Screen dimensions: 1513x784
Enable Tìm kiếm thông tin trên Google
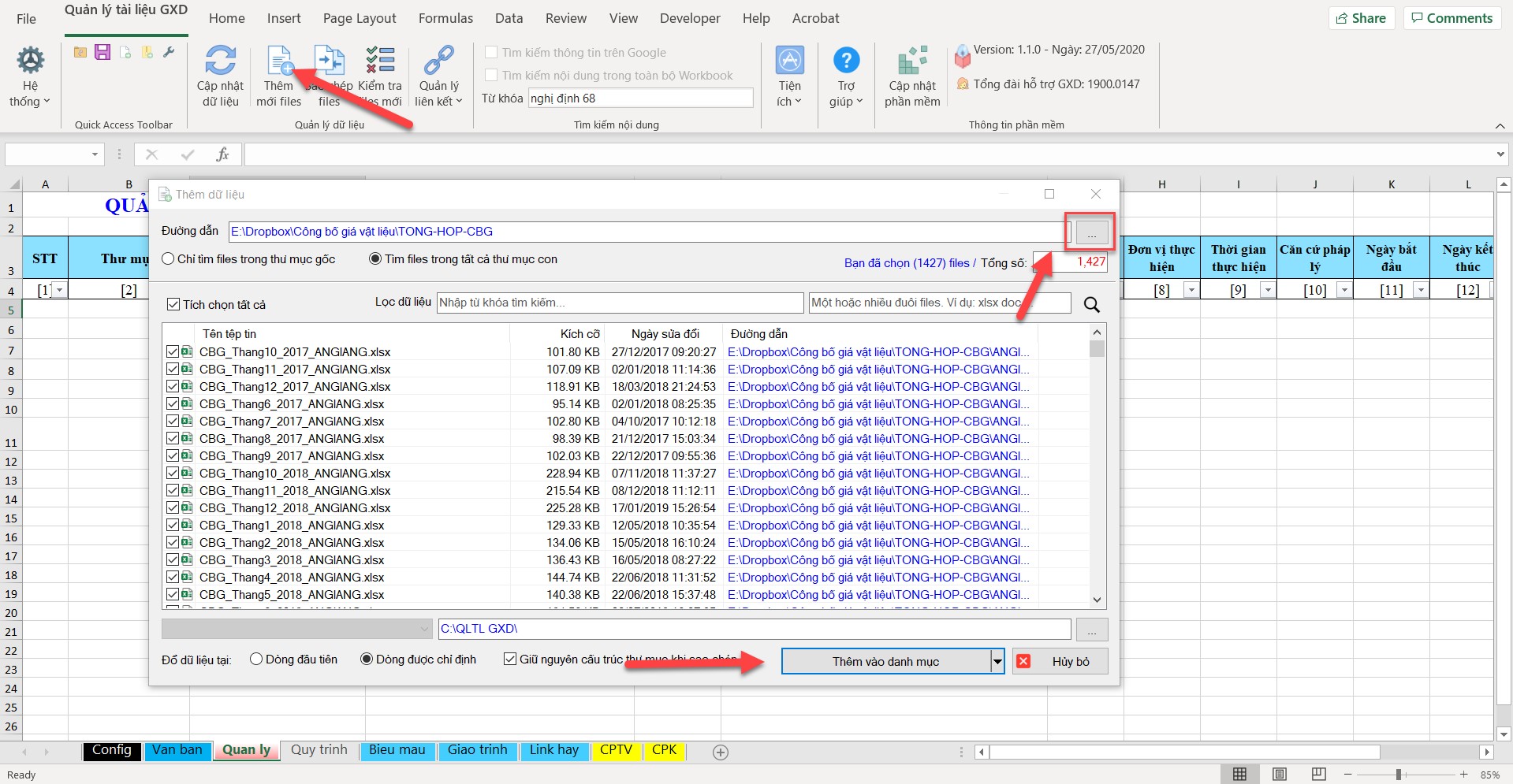coord(491,53)
